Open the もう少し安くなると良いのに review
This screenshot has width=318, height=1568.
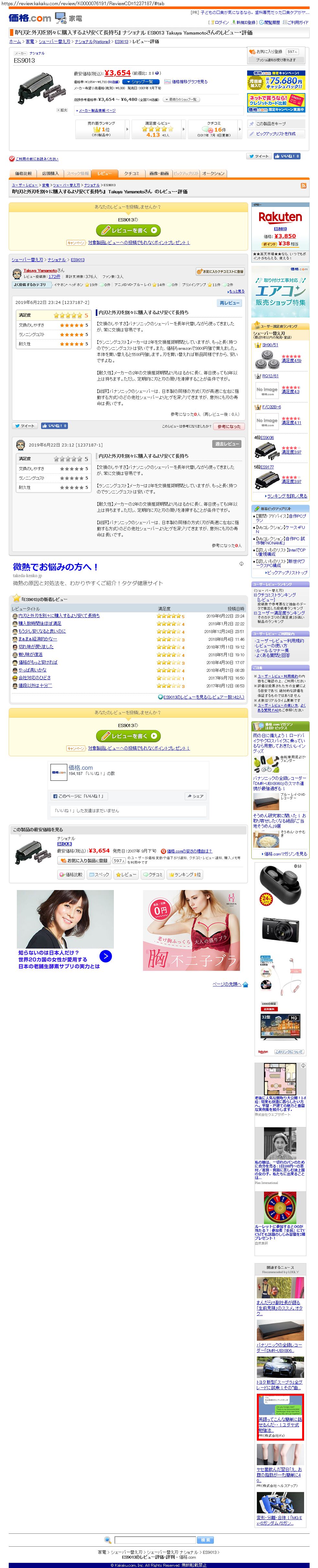click(x=41, y=631)
